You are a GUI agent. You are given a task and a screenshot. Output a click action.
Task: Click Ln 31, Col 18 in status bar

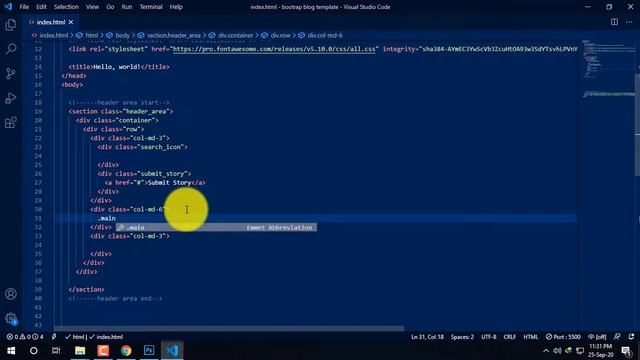pyautogui.click(x=427, y=337)
